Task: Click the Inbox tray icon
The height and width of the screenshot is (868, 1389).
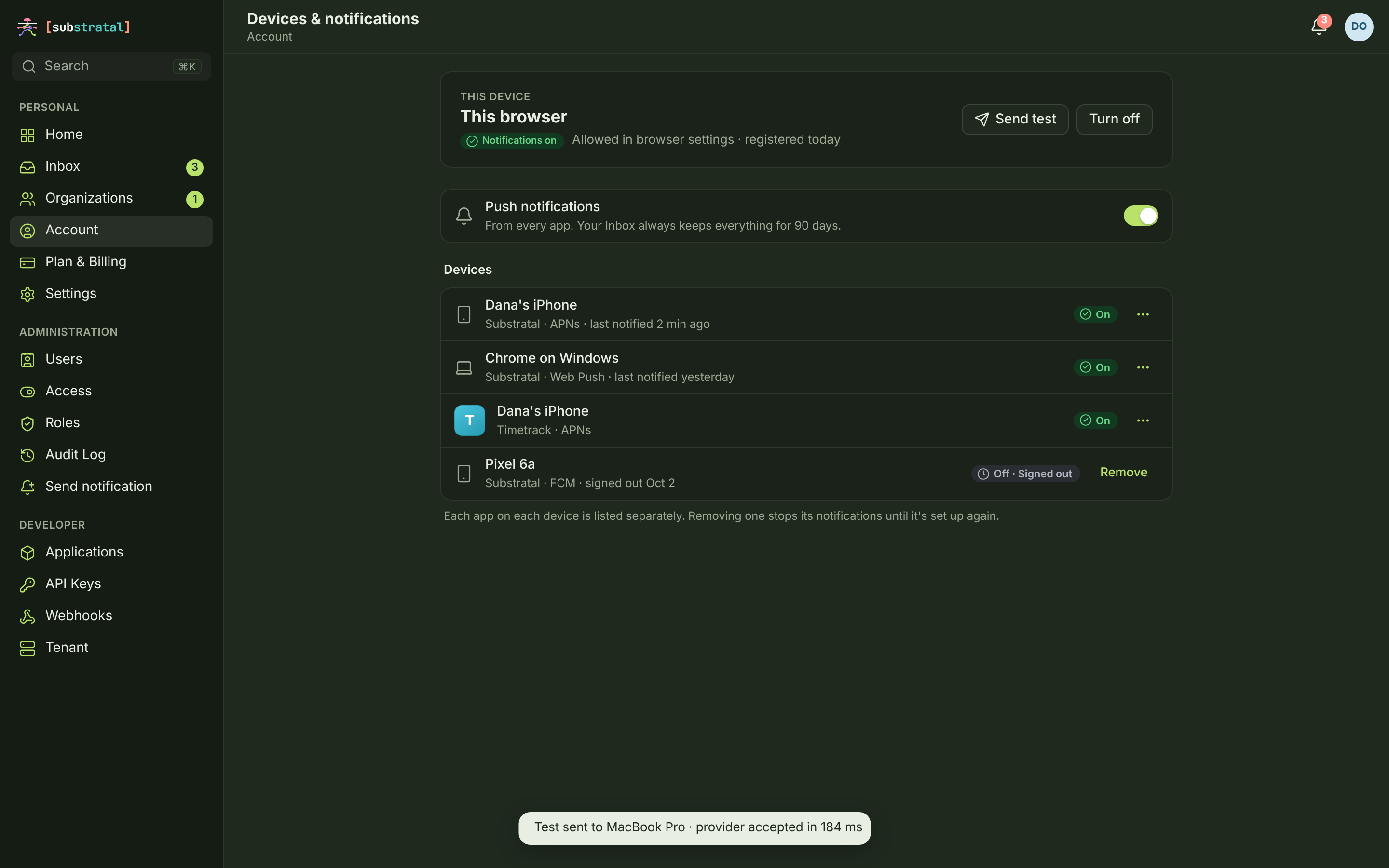Action: point(27,167)
